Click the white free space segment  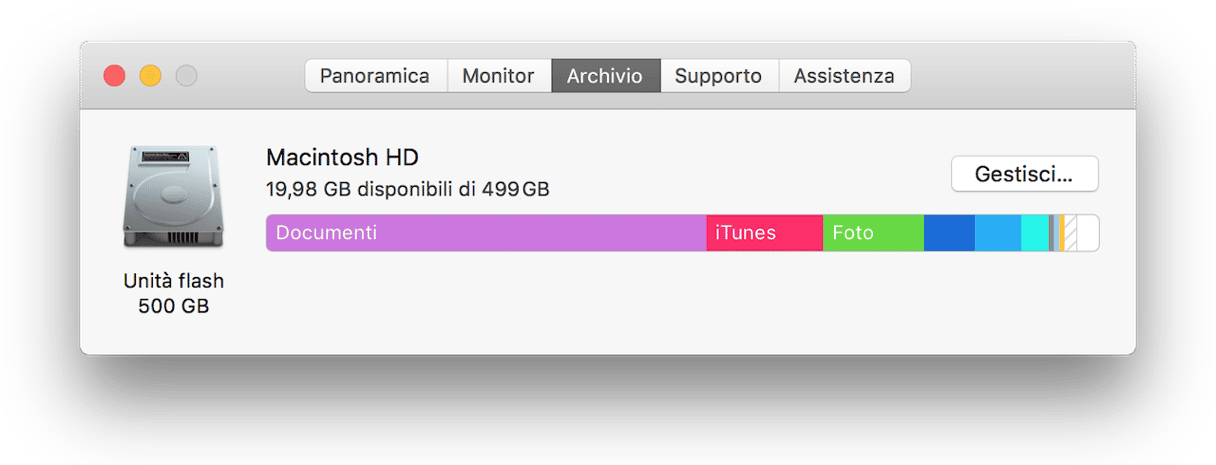click(x=1088, y=233)
